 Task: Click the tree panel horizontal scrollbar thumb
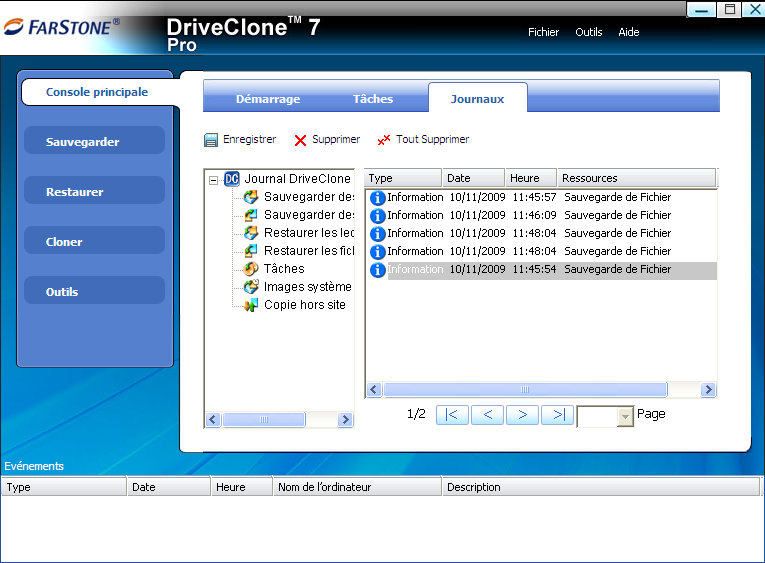pos(264,420)
